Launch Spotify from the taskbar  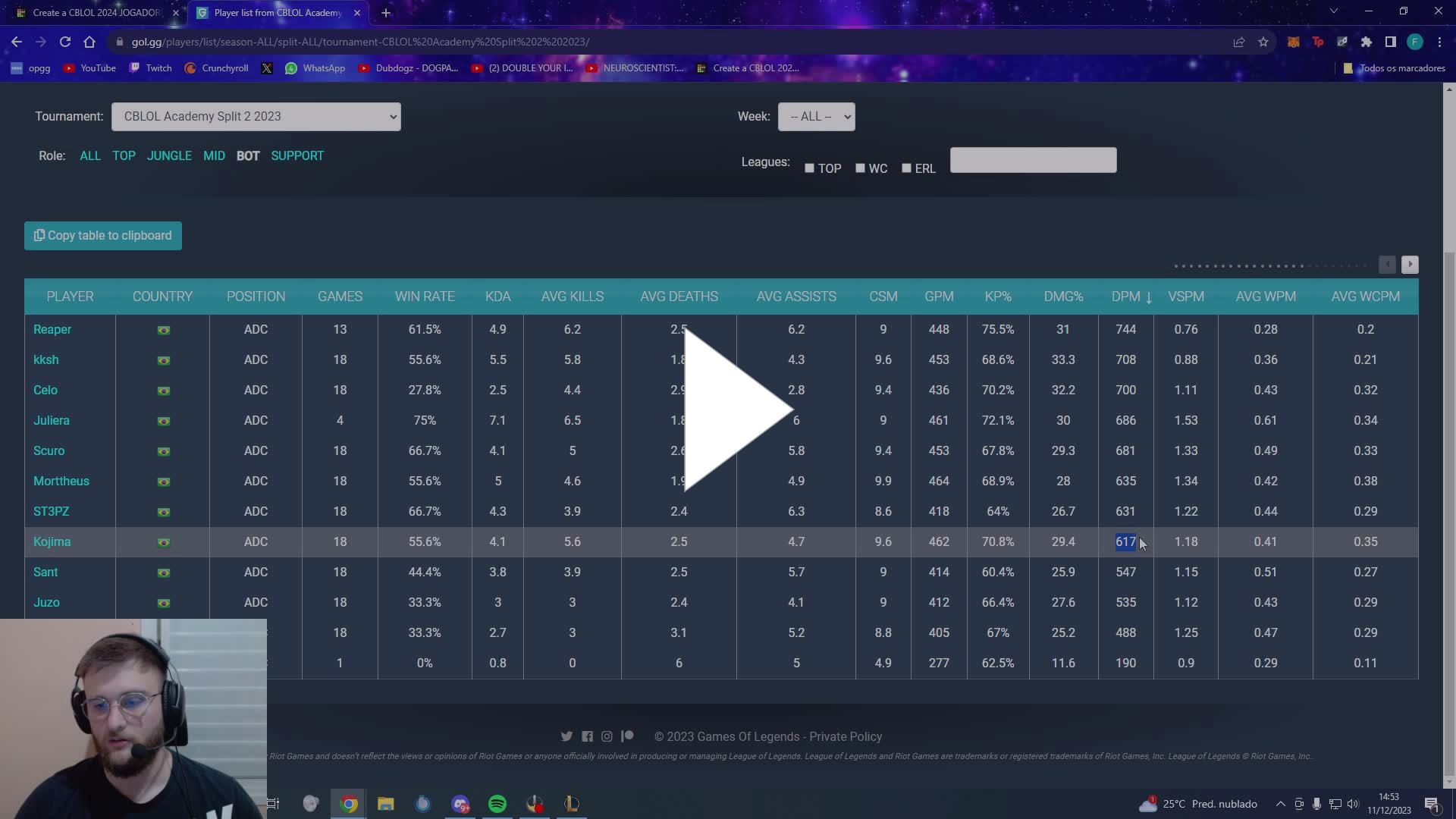pyautogui.click(x=497, y=803)
